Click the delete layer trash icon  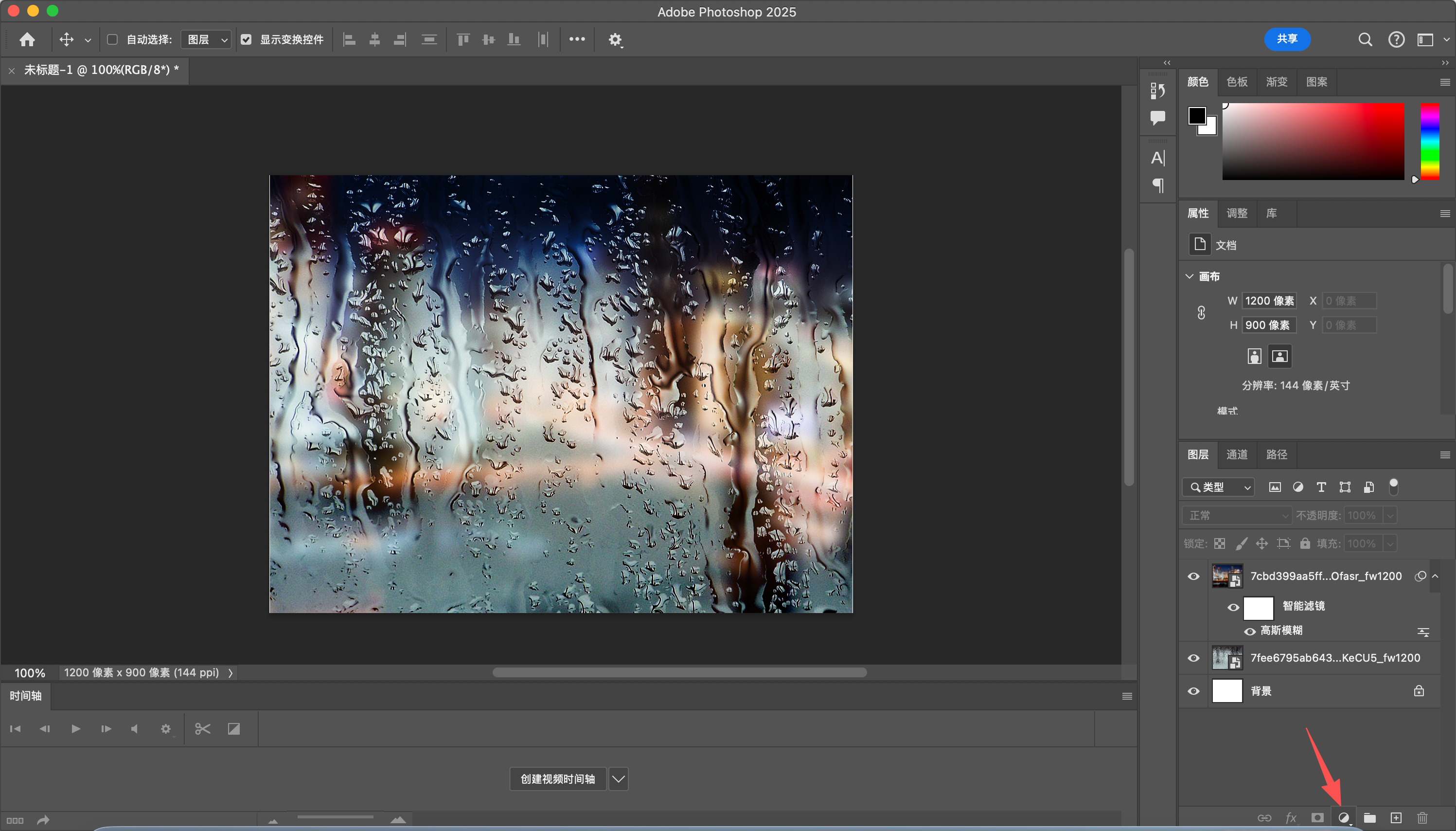(1422, 818)
